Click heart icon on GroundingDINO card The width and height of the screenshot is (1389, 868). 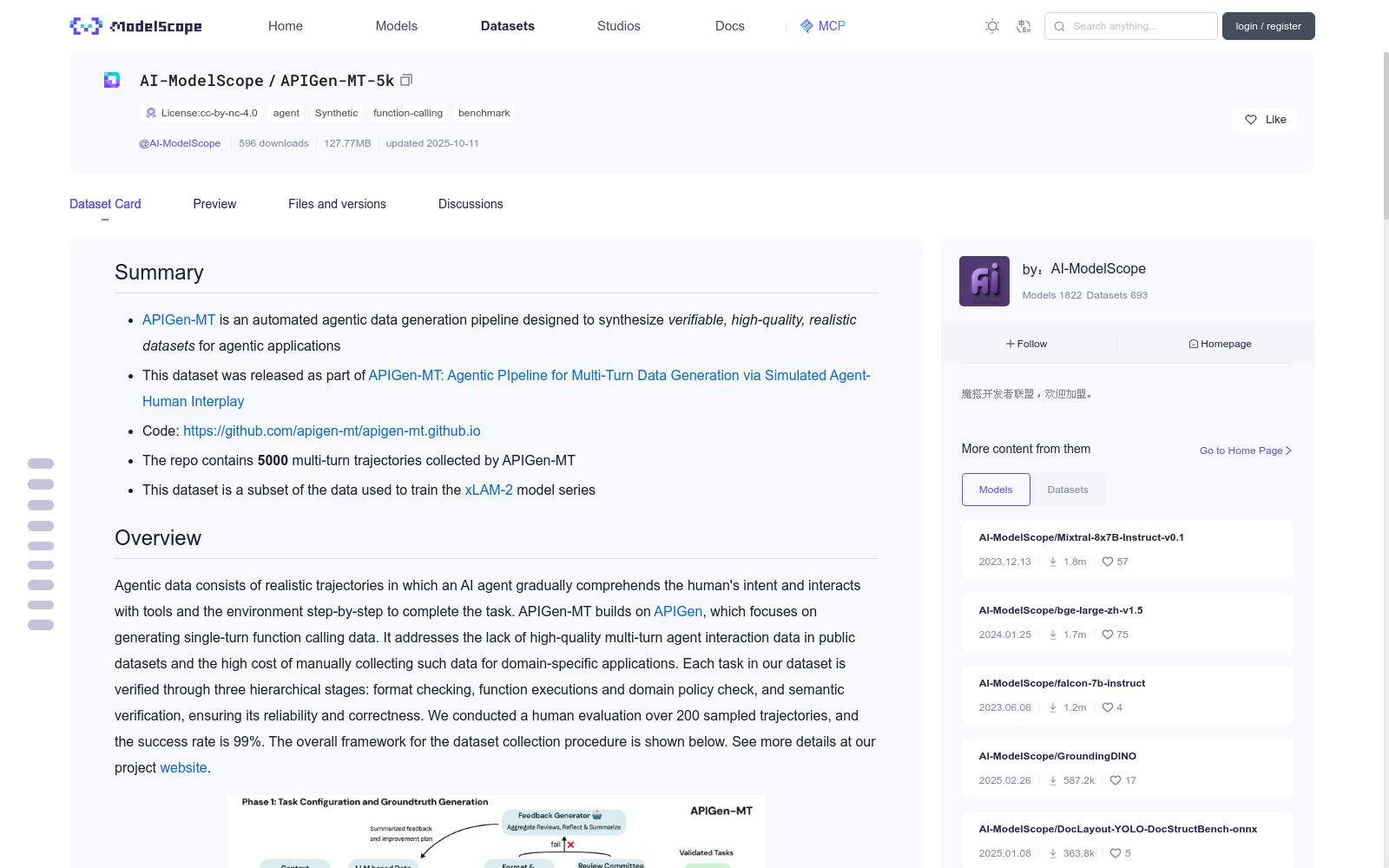click(x=1116, y=780)
